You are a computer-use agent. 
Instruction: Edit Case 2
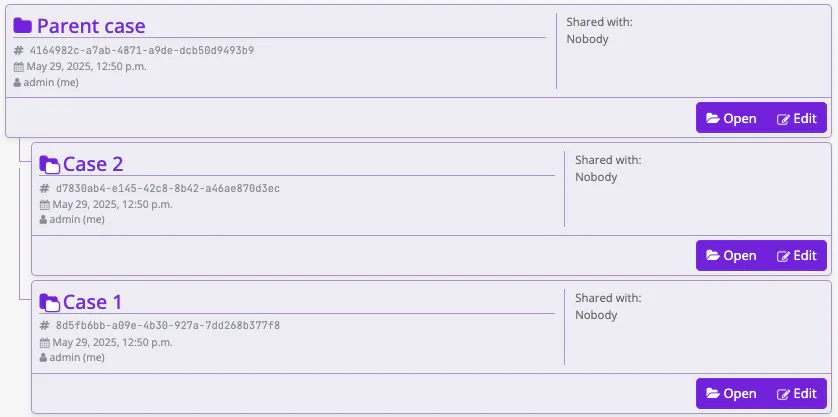click(x=796, y=256)
